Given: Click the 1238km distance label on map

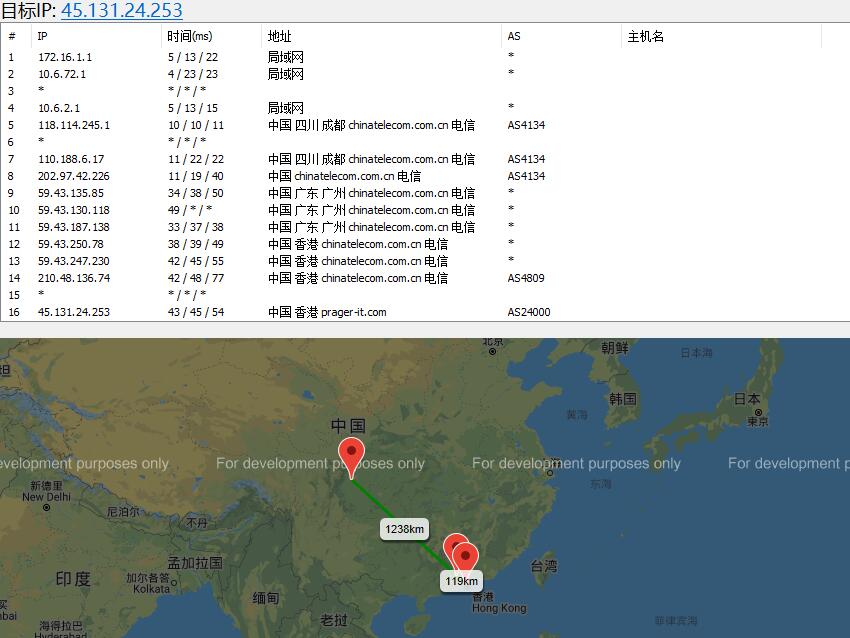Looking at the screenshot, I should click(404, 529).
